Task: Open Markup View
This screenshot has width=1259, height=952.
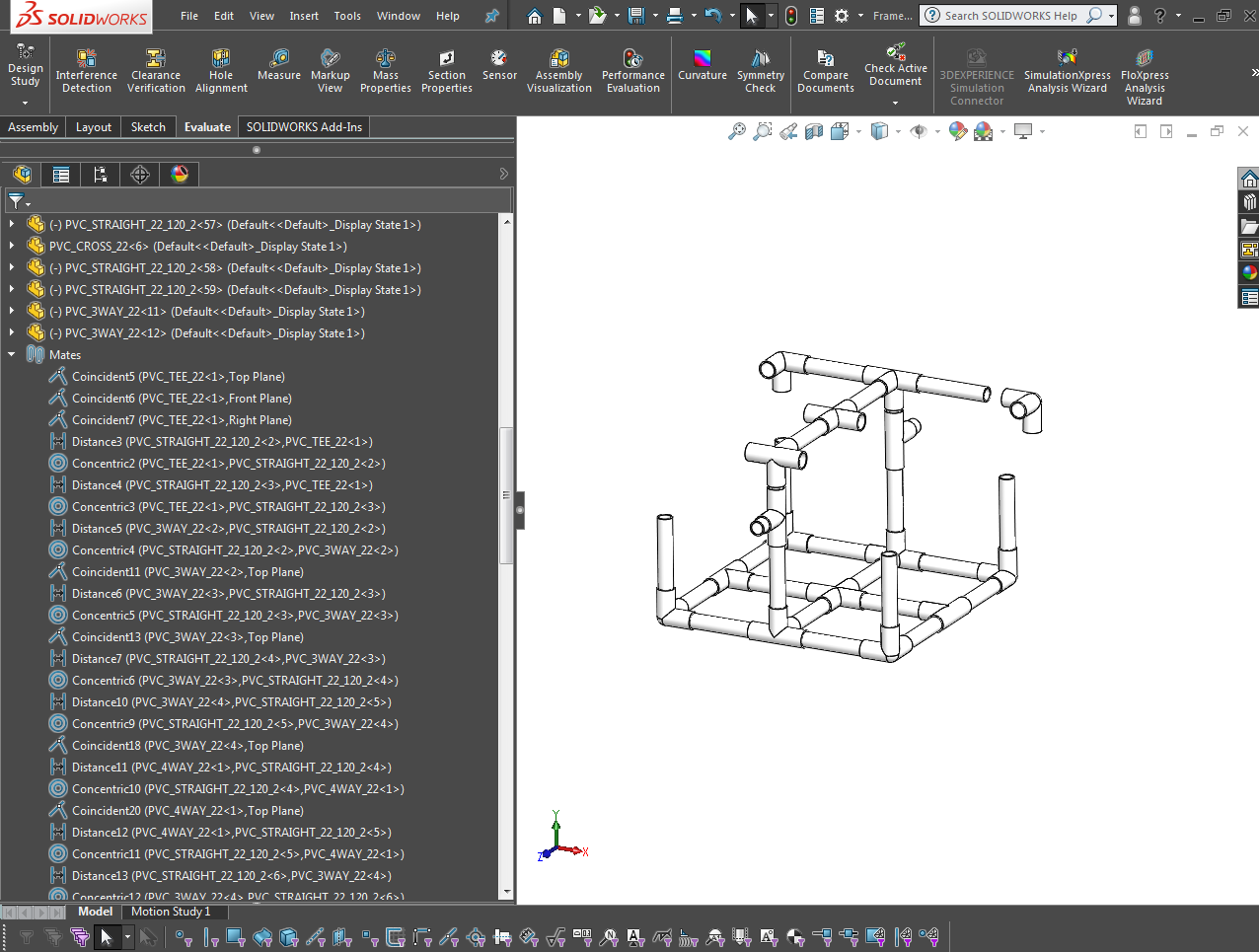Action: tap(330, 71)
